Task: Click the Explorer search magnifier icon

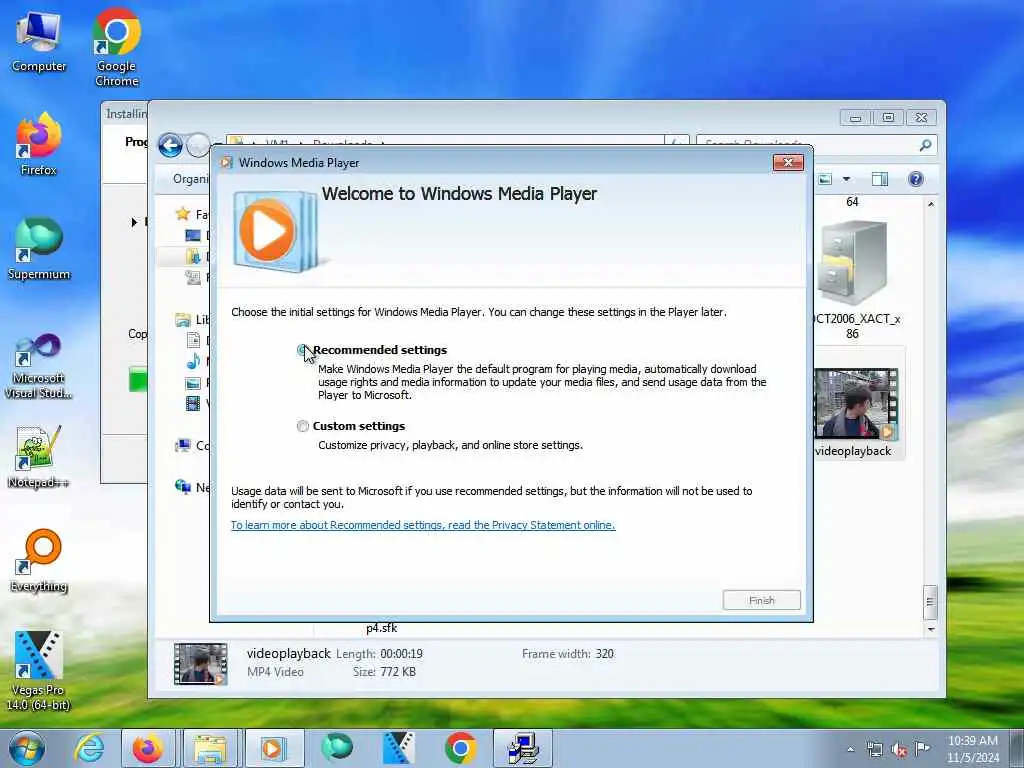Action: coord(925,145)
